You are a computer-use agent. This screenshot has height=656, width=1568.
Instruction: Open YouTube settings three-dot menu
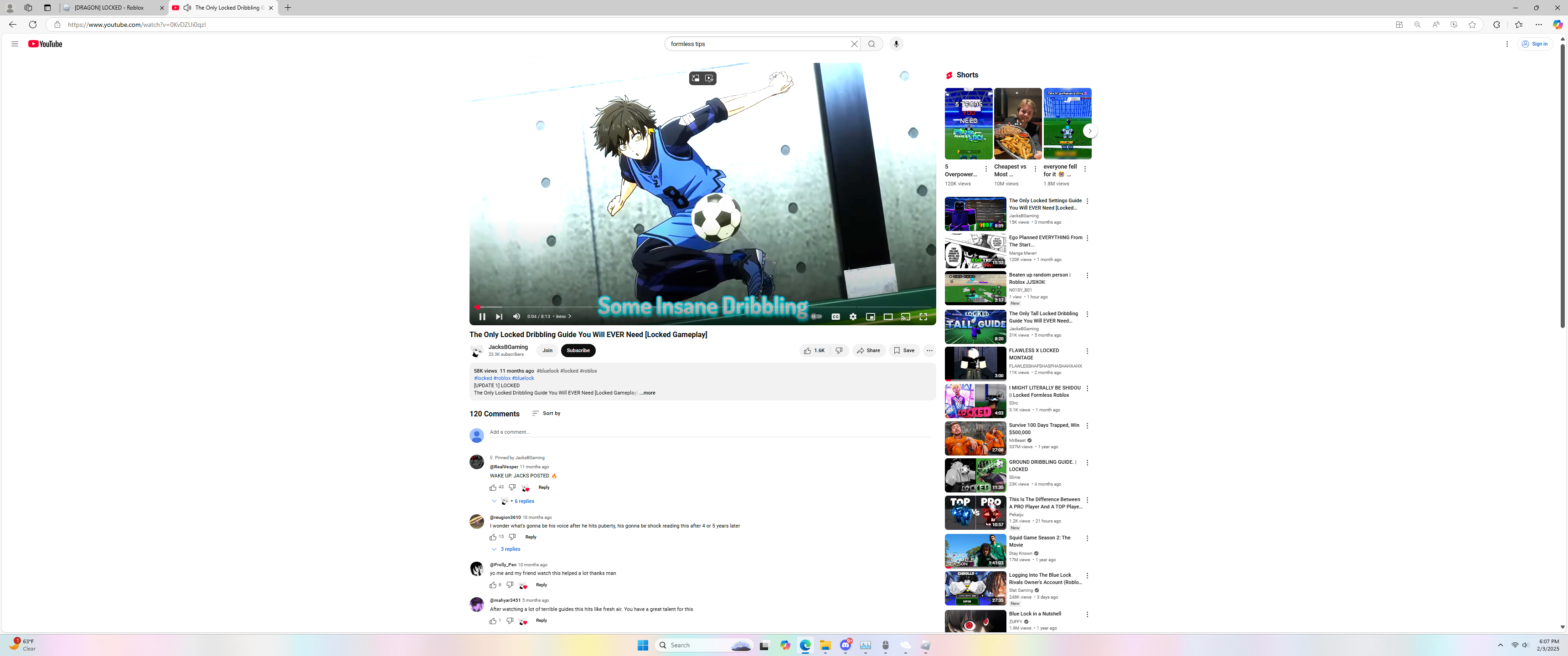pos(1507,44)
